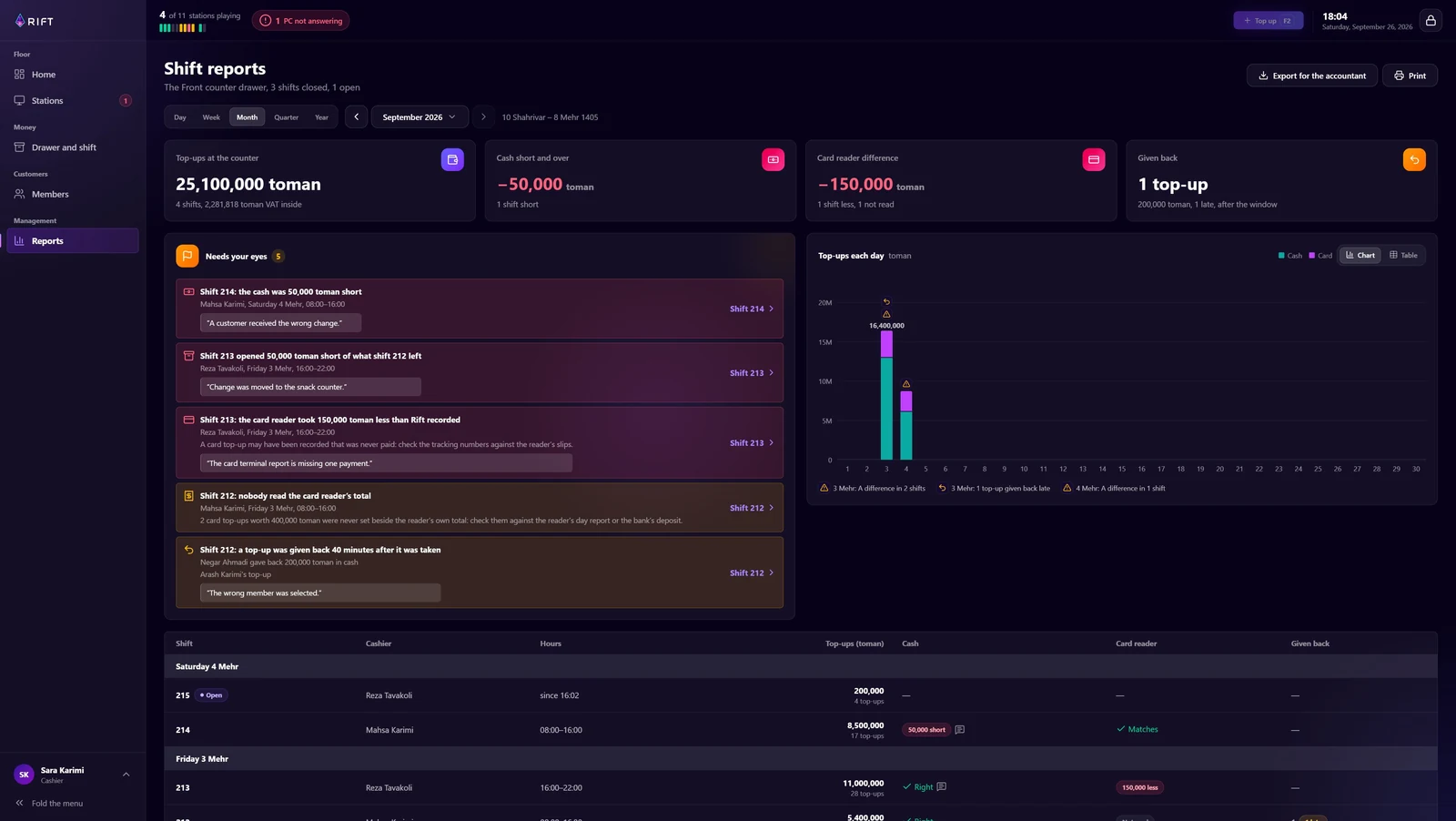This screenshot has height=821, width=1456.
Task: Click the cash icon on Cash short card
Action: click(x=773, y=159)
